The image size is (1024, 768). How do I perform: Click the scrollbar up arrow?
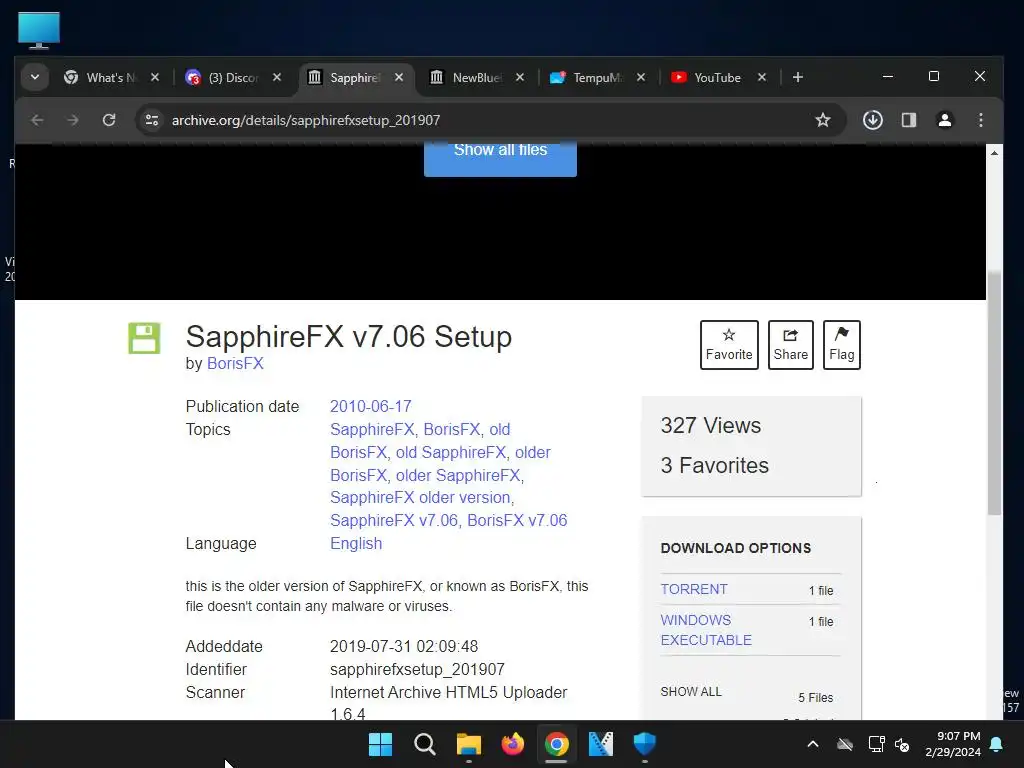pos(994,153)
